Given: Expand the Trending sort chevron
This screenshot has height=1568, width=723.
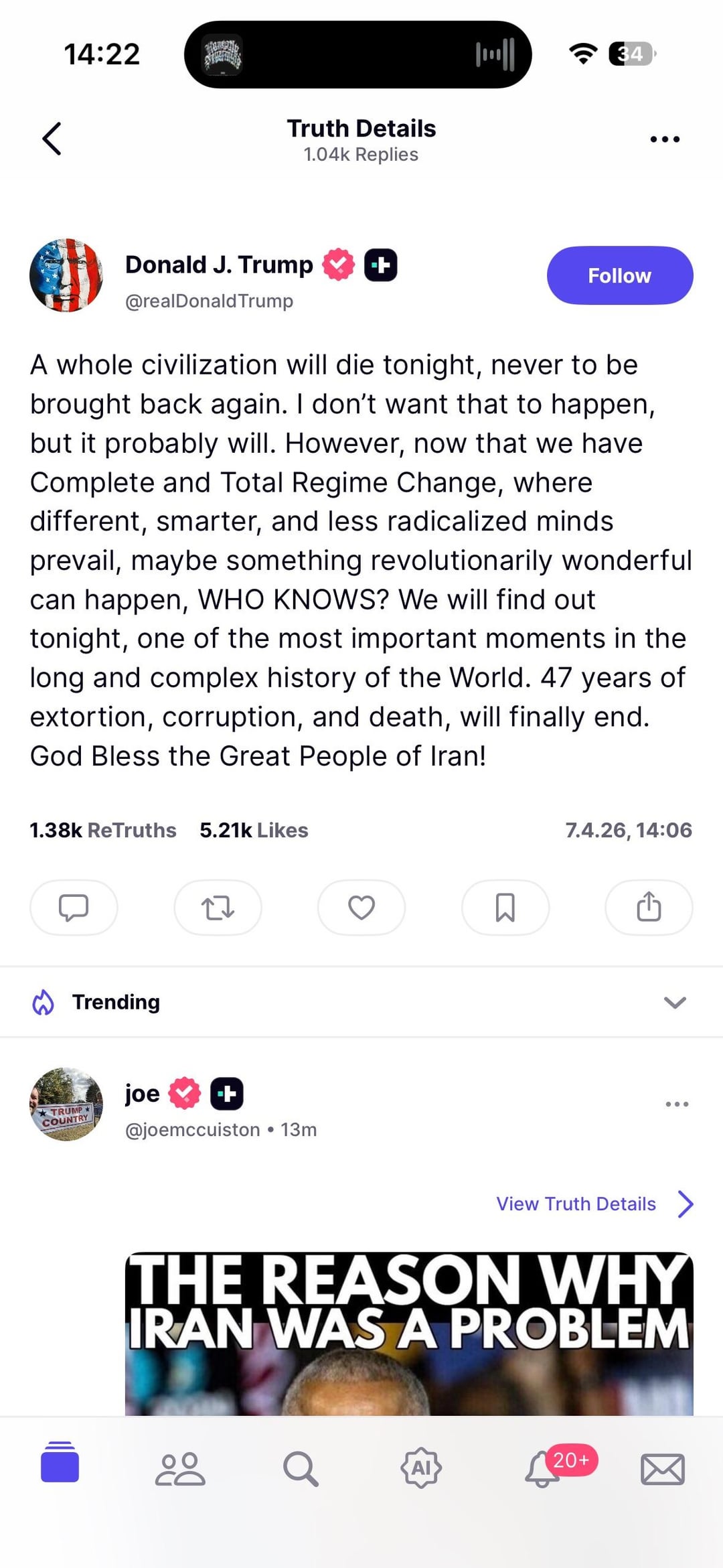Looking at the screenshot, I should tap(675, 1002).
